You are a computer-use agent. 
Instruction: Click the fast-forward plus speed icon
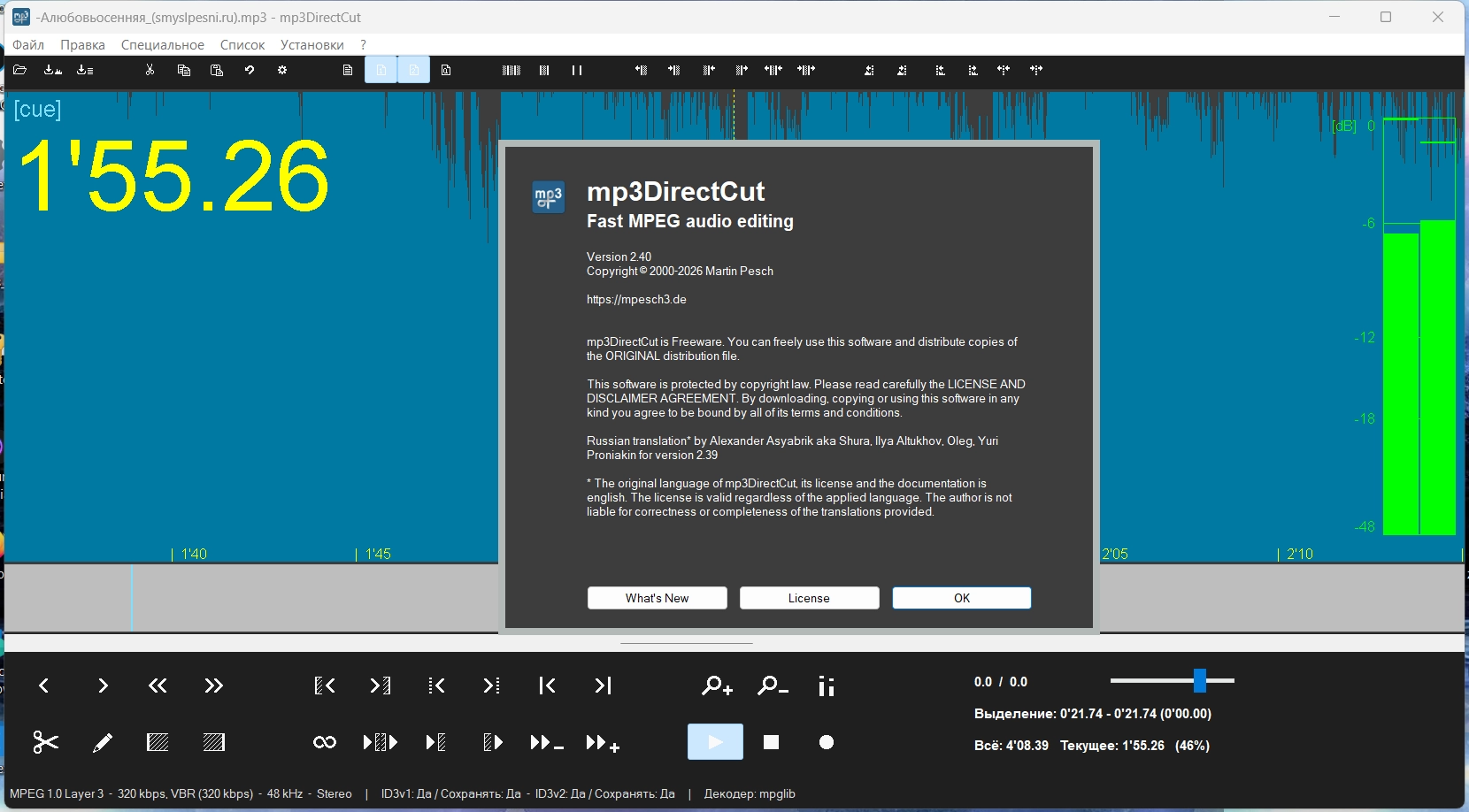603,743
